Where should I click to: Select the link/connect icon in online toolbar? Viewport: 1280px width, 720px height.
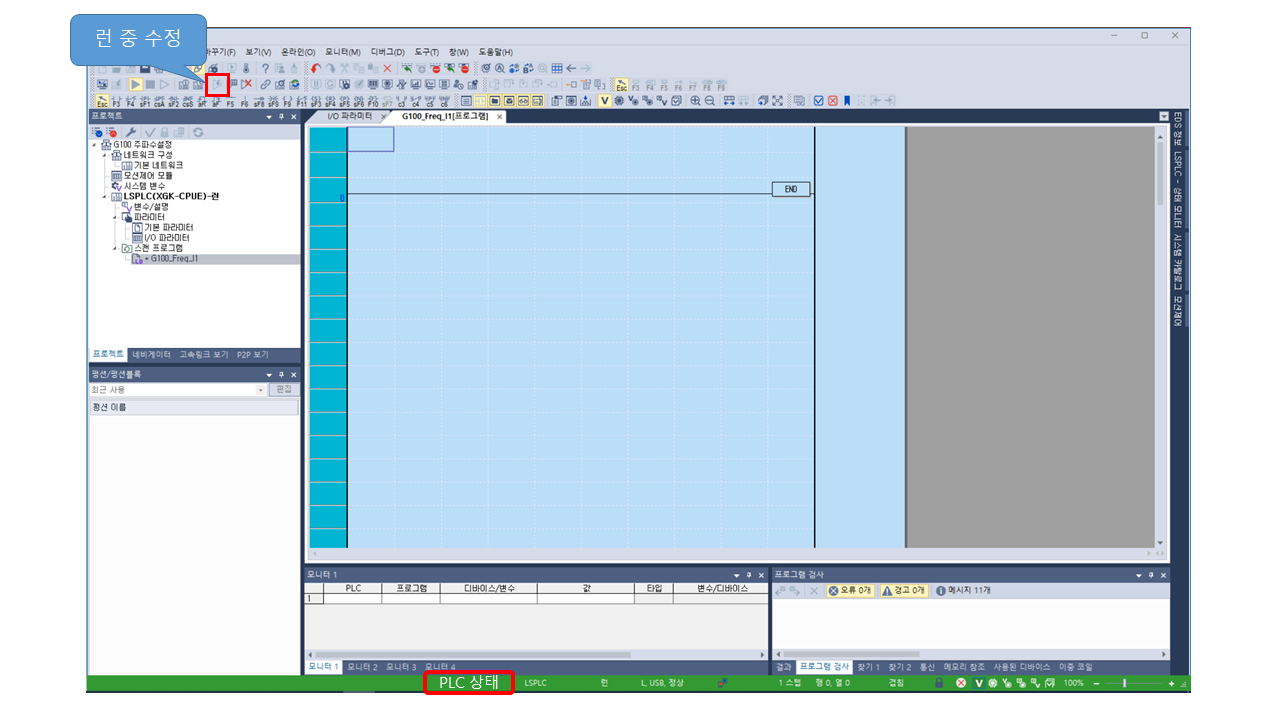[x=265, y=84]
